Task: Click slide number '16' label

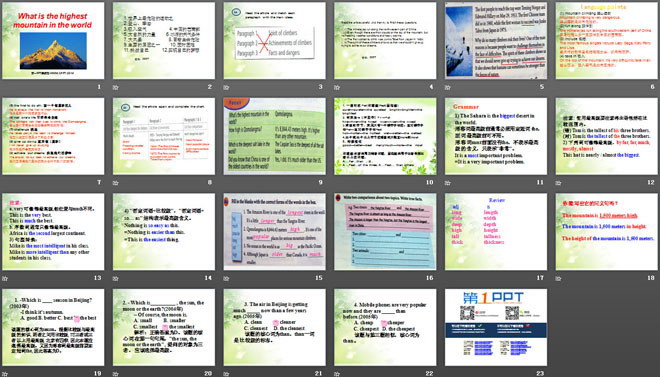Action: (429, 278)
